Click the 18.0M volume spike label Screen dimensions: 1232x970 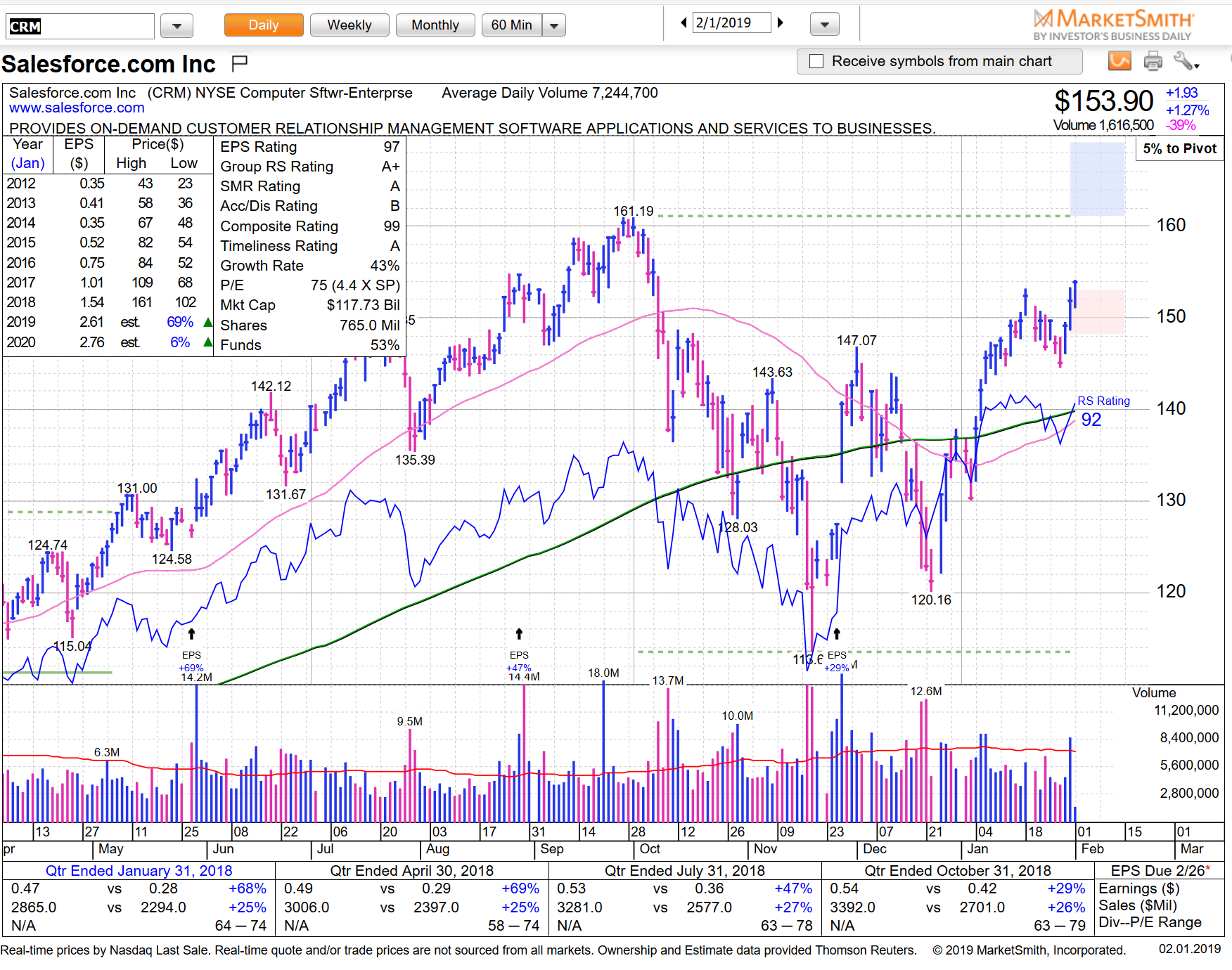pyautogui.click(x=603, y=673)
